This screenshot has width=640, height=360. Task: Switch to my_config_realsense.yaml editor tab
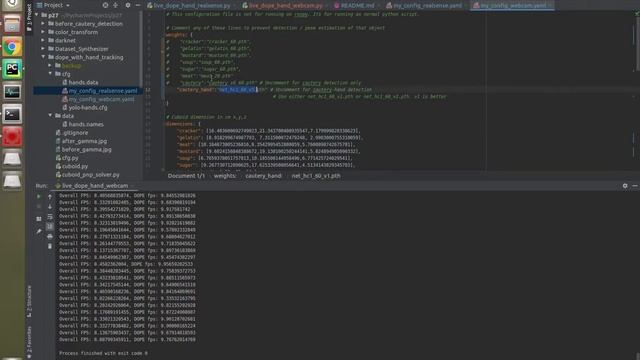pyautogui.click(x=424, y=5)
